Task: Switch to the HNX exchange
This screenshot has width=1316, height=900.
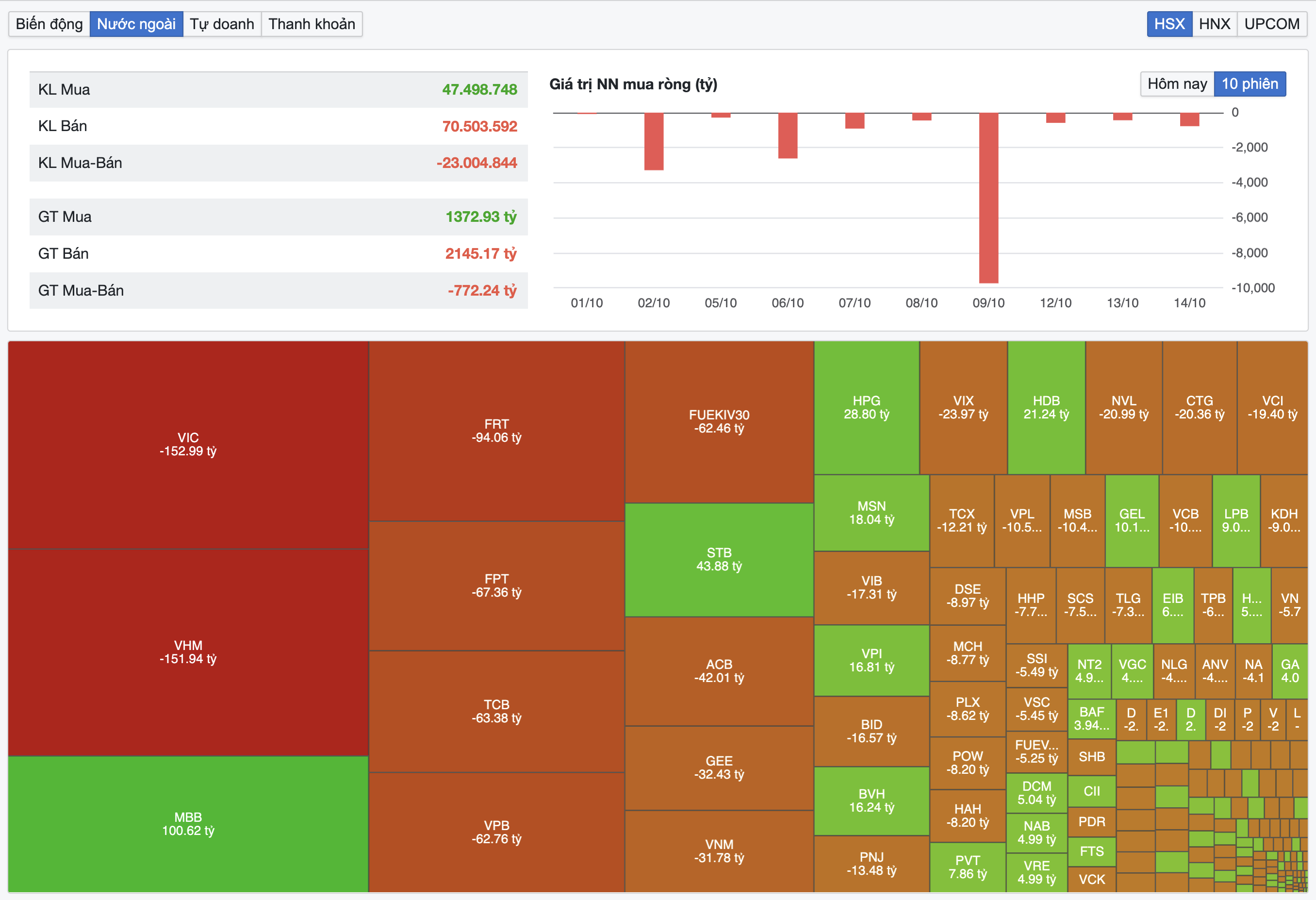Action: coord(1215,24)
